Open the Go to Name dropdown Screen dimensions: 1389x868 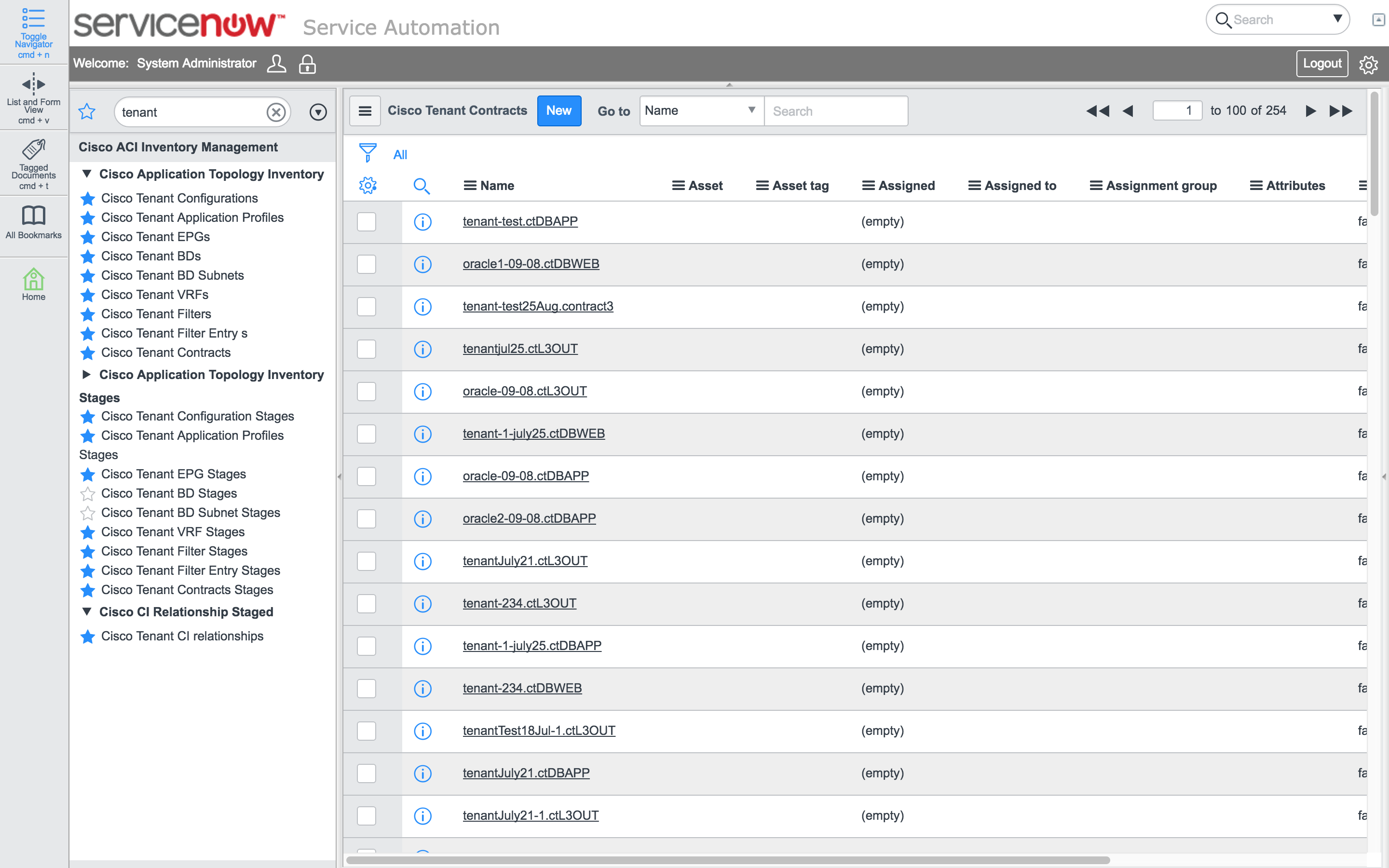tap(699, 111)
